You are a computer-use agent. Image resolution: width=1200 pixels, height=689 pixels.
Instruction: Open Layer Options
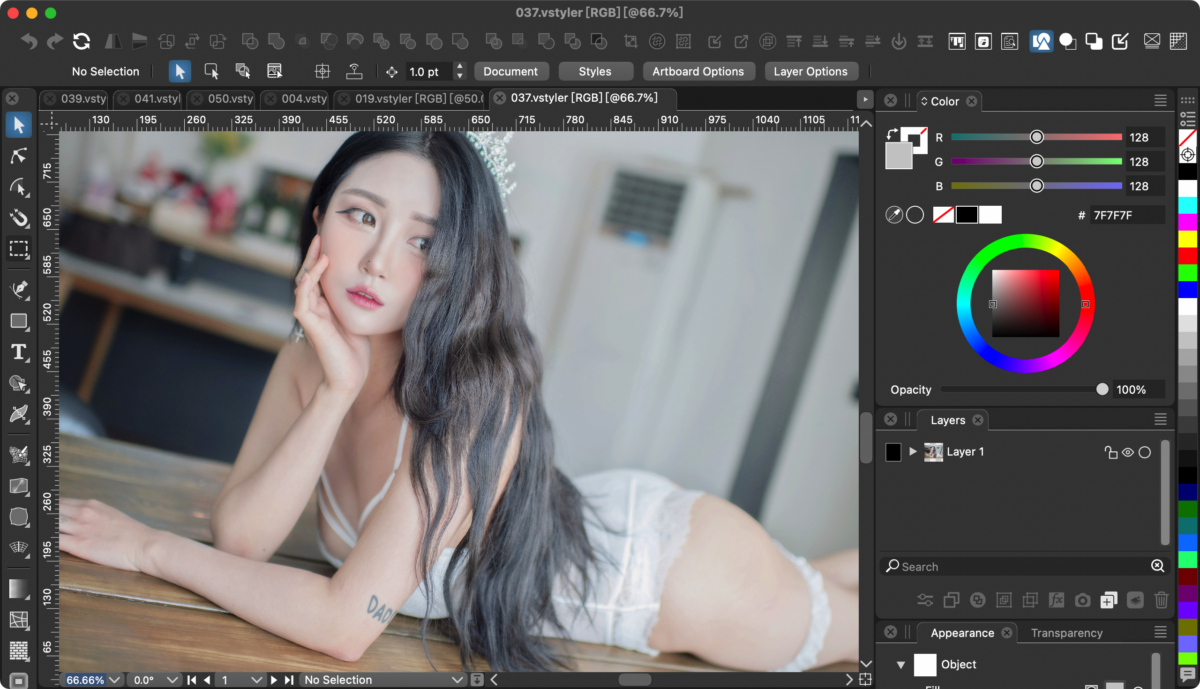(811, 72)
